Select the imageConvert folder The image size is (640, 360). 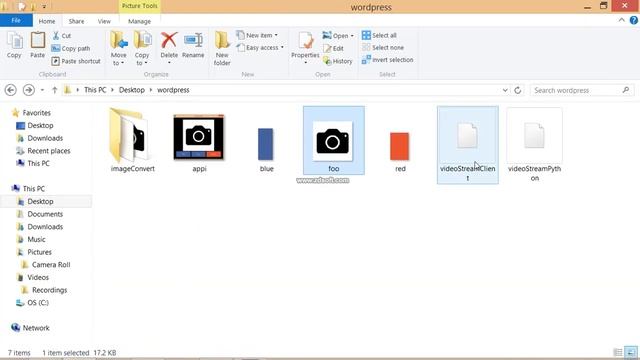point(133,140)
